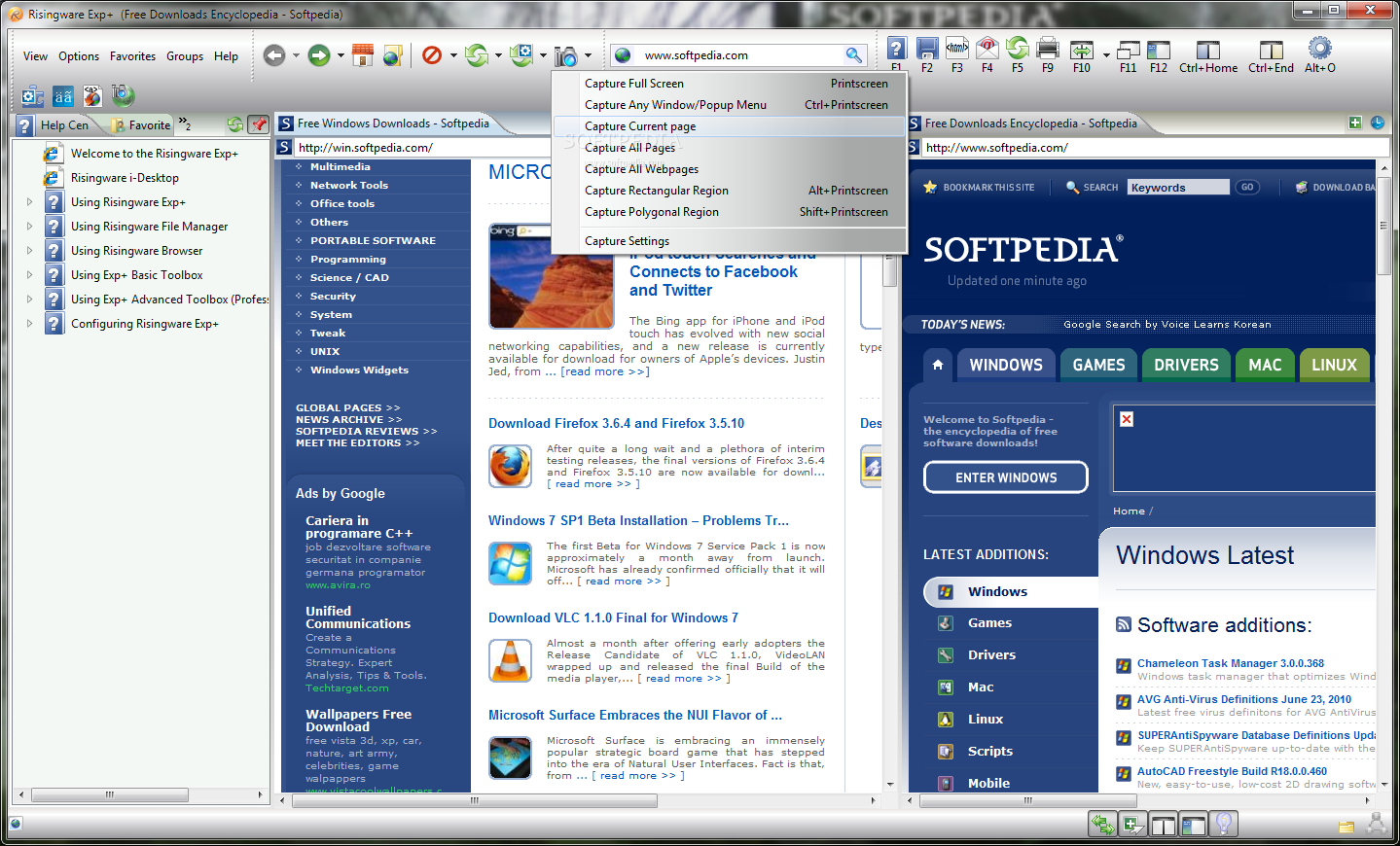Open the F10 layout dropdown arrow
The image size is (1400, 846).
[x=1106, y=54]
